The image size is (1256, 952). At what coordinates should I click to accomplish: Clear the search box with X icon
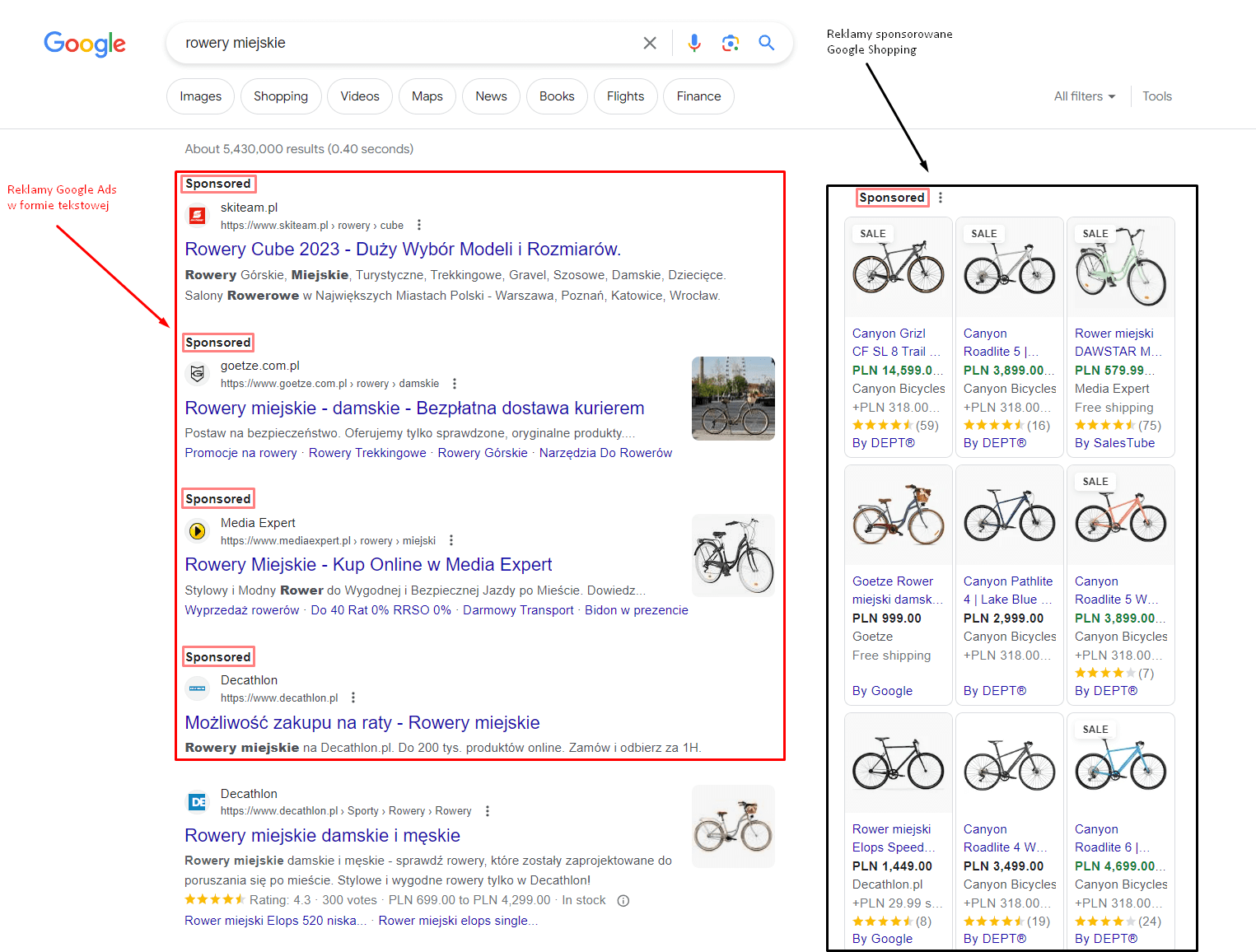click(650, 43)
